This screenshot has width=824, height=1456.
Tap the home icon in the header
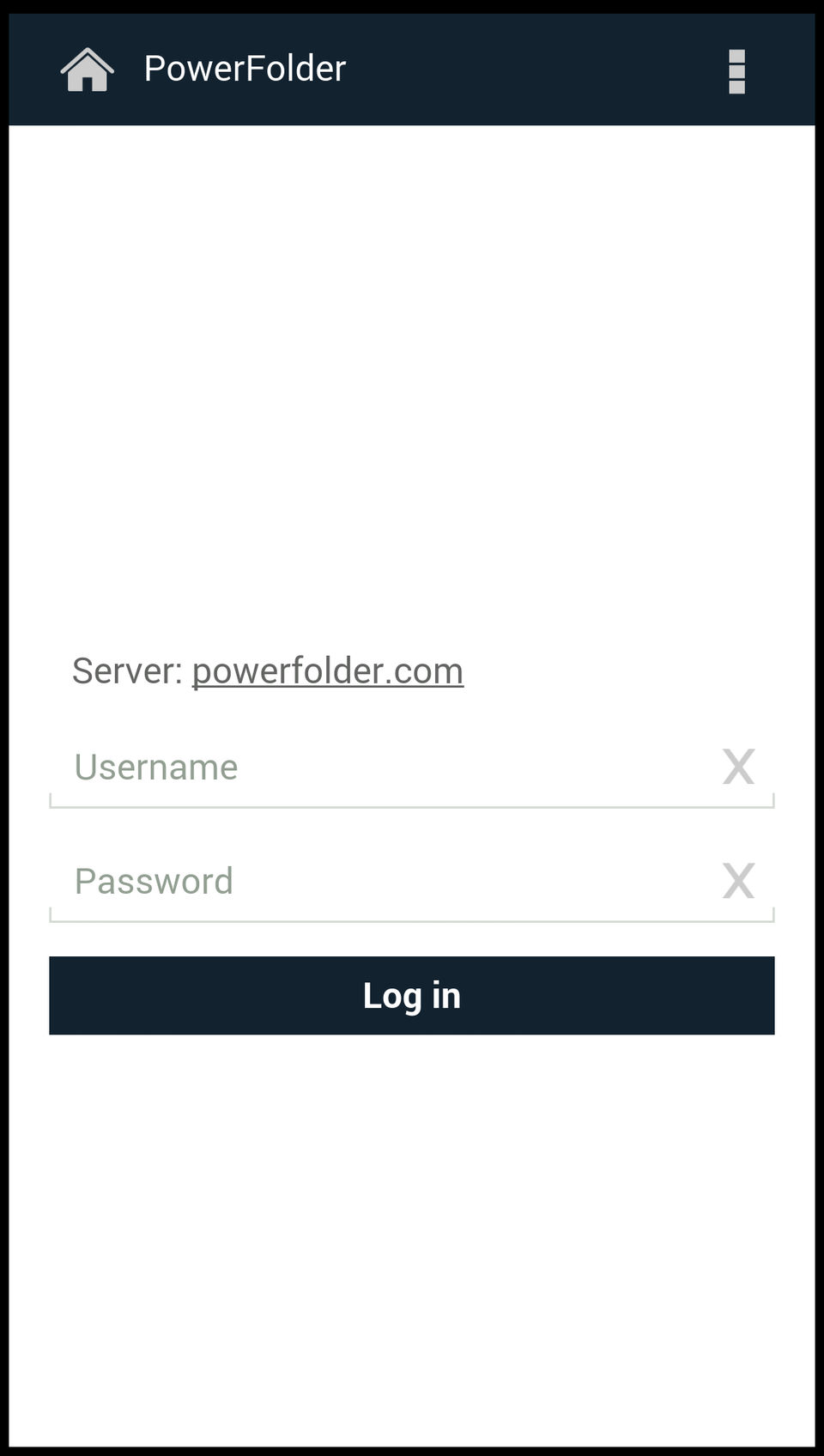pos(87,70)
